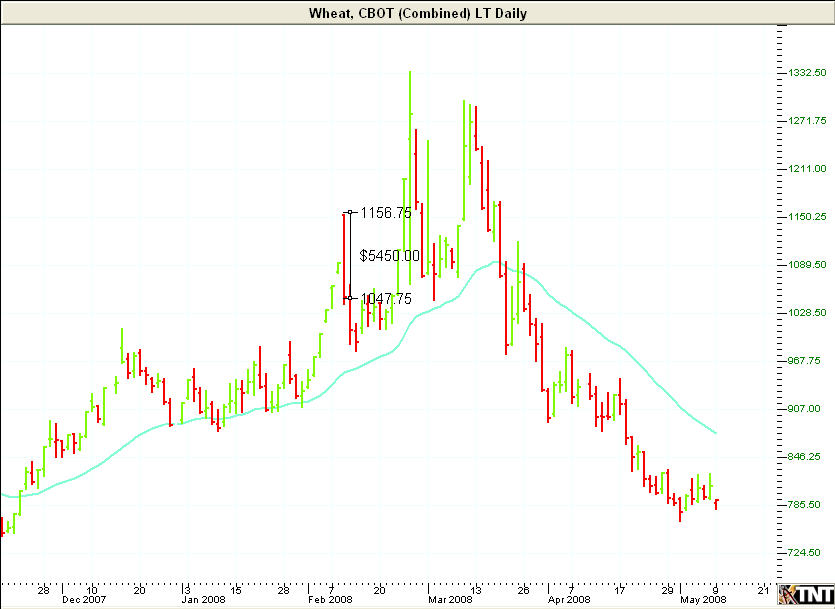
Task: Select the measurement tool's lower handle at 1047.75
Action: click(350, 298)
